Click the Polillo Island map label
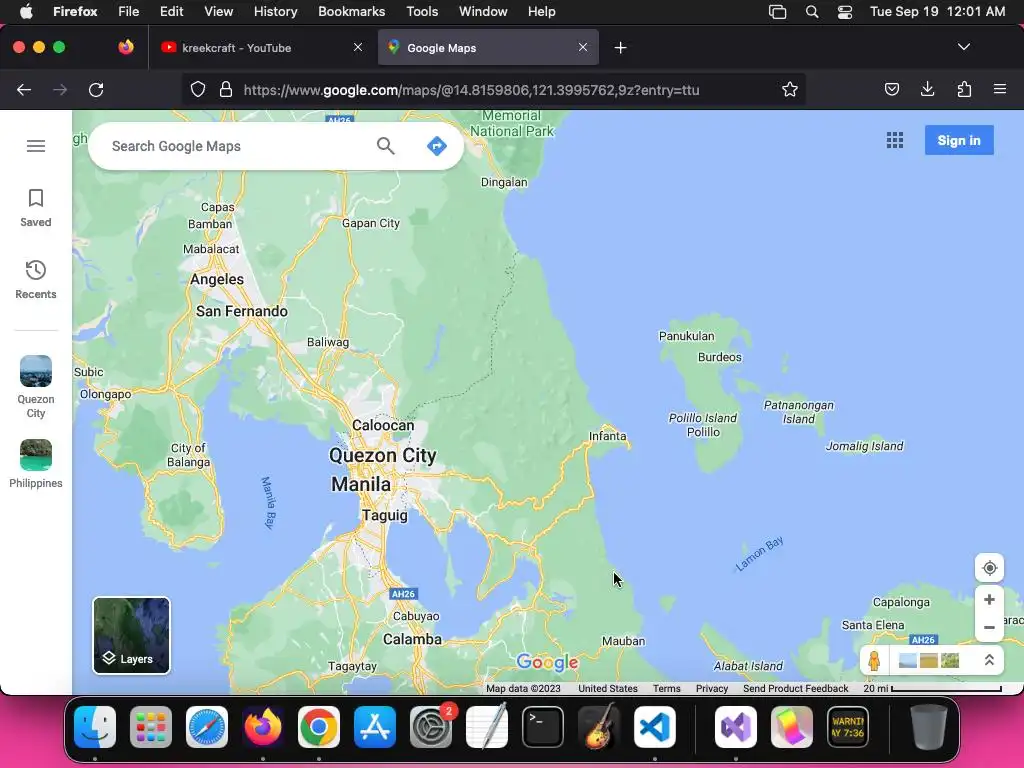 point(703,418)
